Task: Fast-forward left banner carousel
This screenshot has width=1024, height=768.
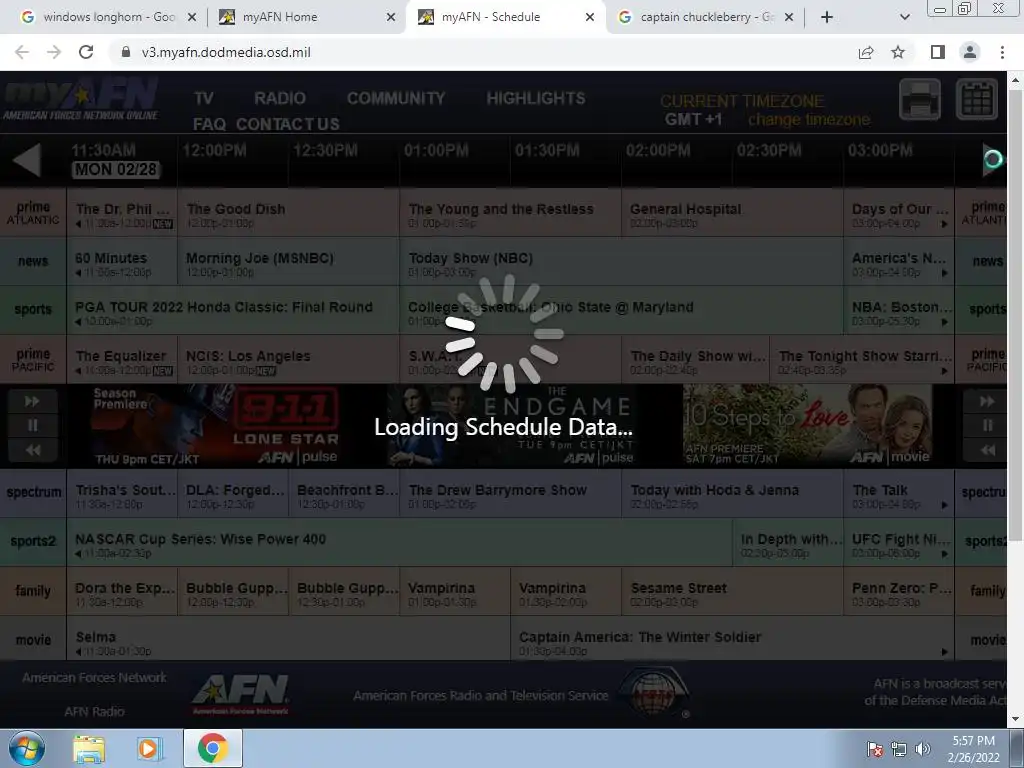Action: [32, 401]
